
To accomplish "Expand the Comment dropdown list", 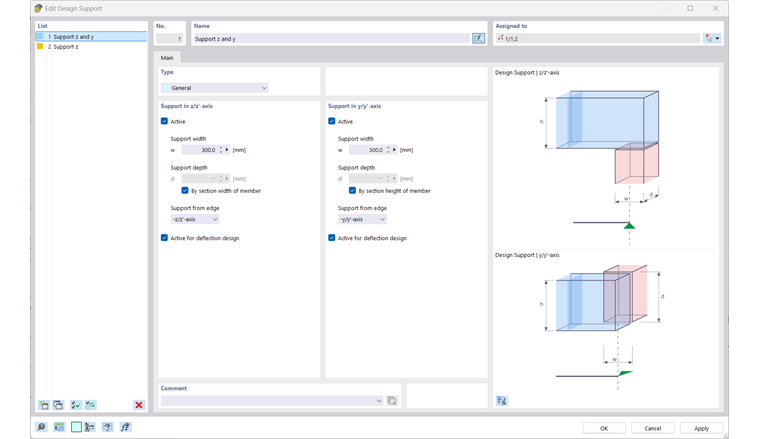I will point(379,401).
